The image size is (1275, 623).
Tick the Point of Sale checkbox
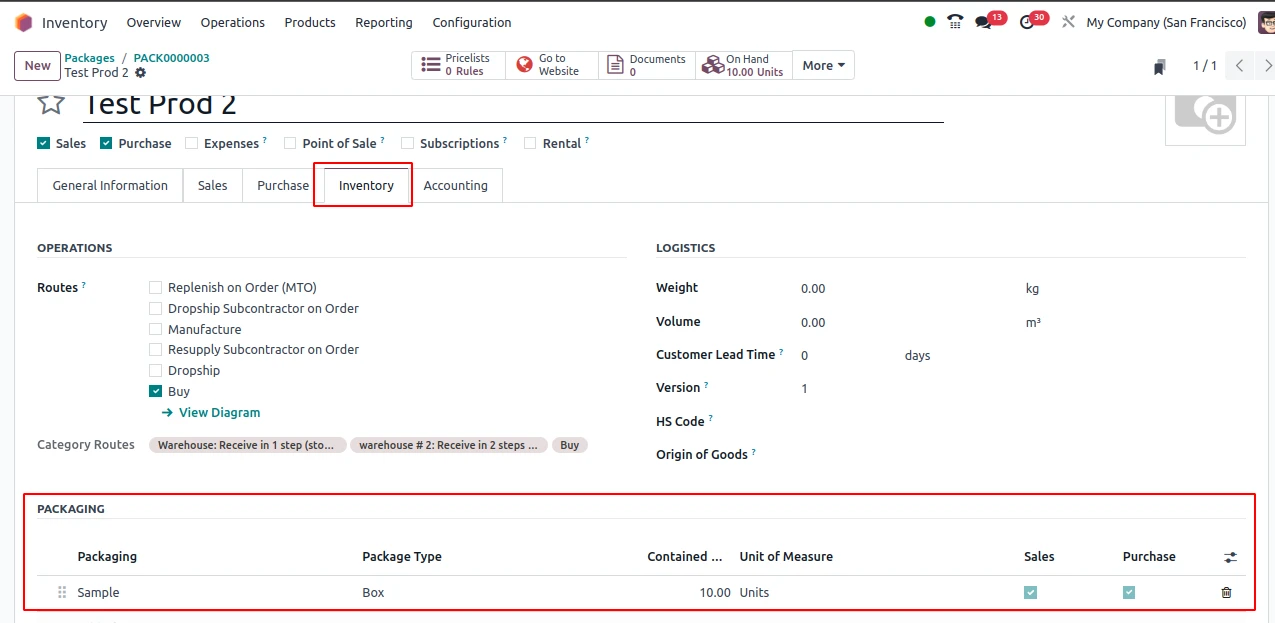tap(290, 144)
